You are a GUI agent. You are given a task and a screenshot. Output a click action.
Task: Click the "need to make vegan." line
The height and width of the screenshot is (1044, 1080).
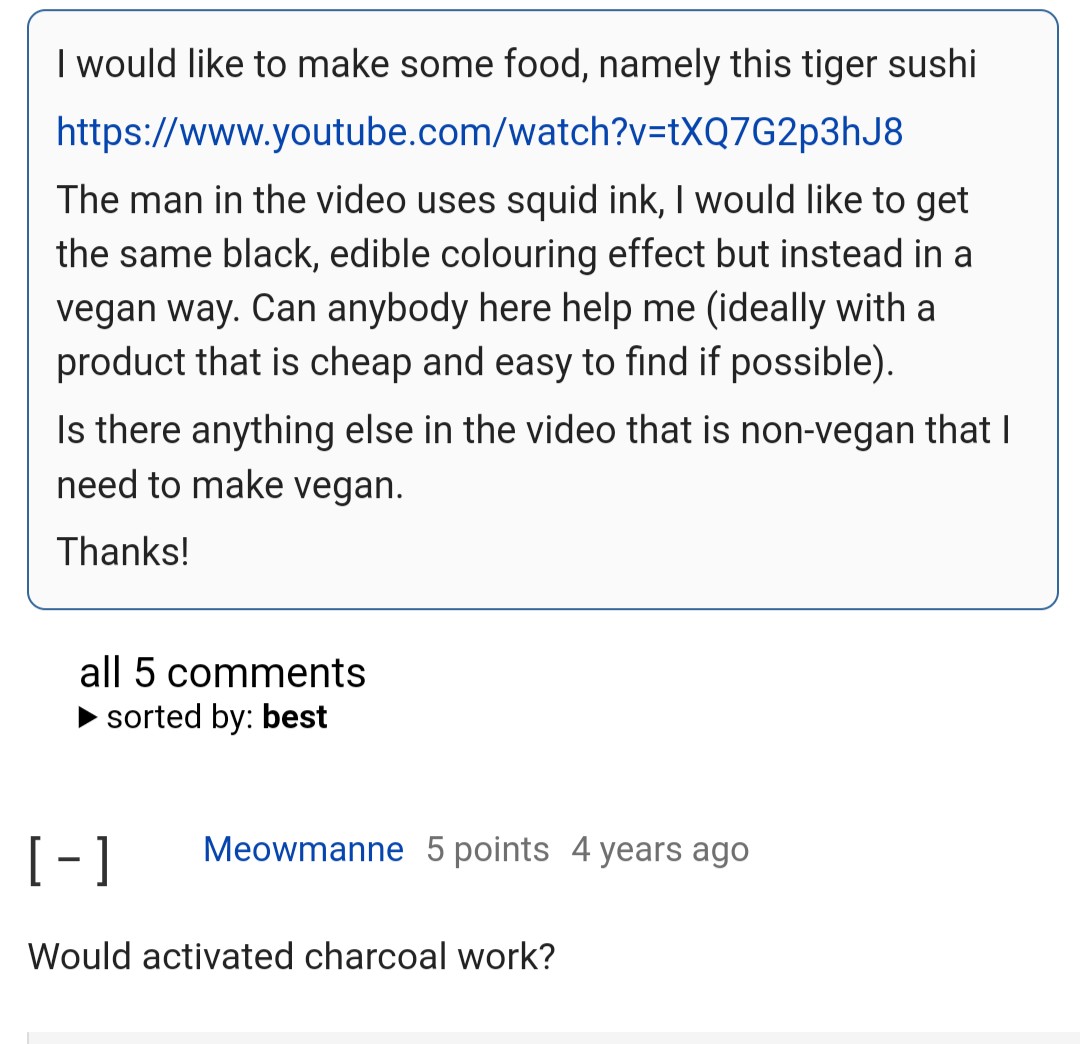coord(230,485)
